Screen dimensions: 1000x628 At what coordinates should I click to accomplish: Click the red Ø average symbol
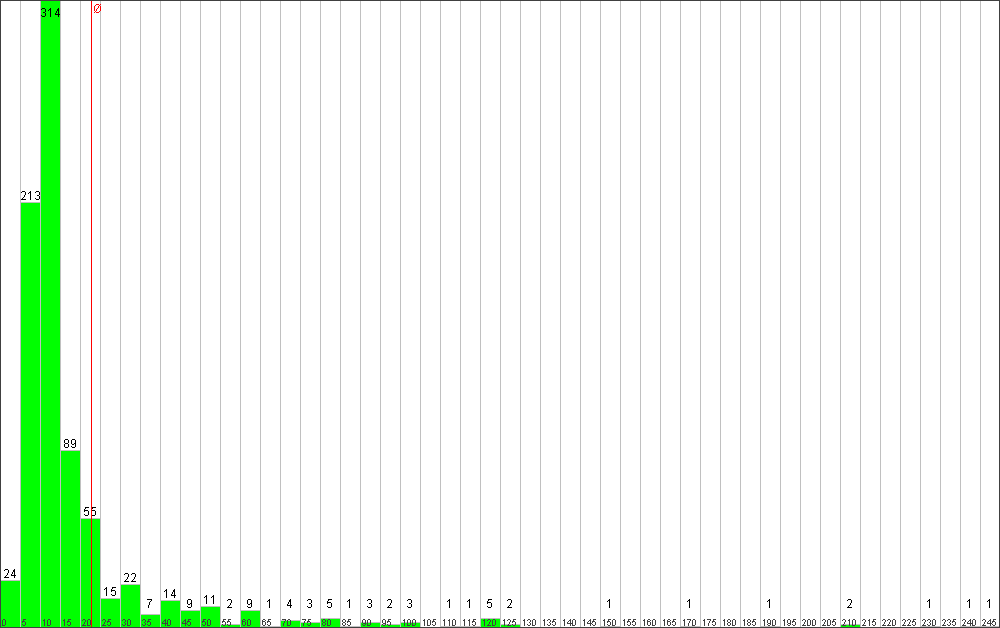(97, 9)
